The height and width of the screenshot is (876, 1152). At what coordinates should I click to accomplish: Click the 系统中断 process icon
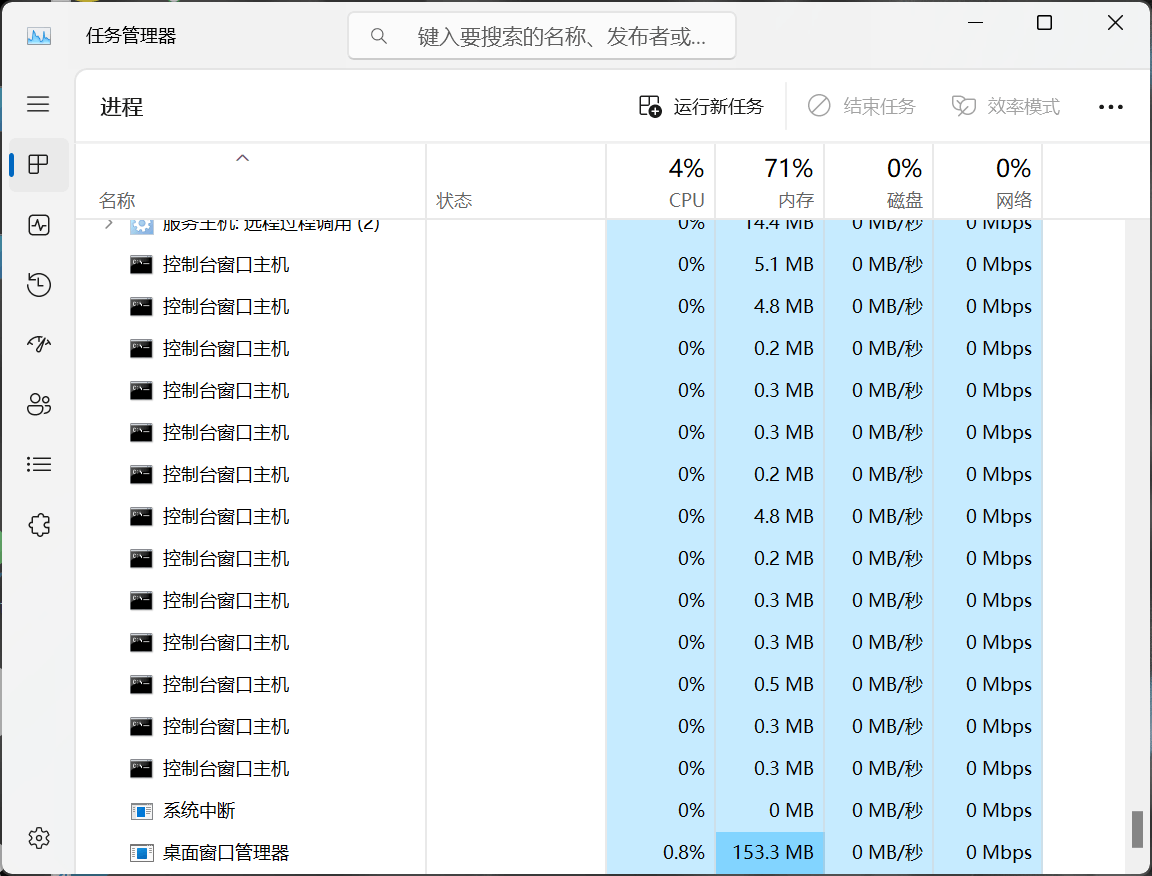pyautogui.click(x=141, y=811)
